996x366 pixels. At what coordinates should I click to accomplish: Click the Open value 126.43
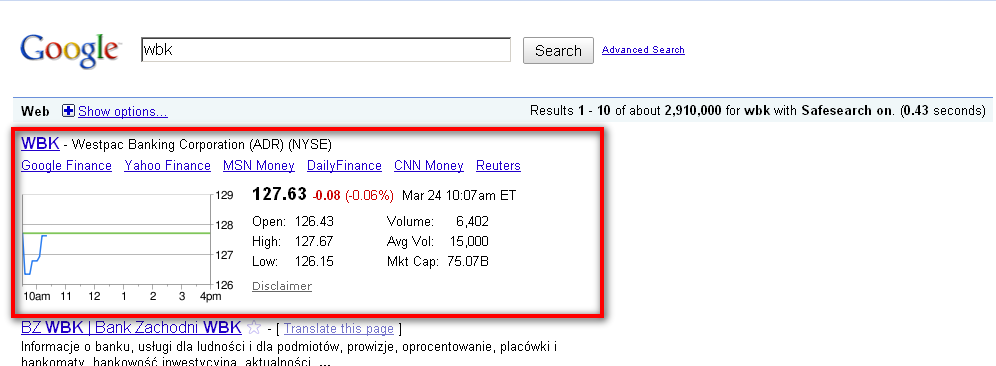(314, 222)
